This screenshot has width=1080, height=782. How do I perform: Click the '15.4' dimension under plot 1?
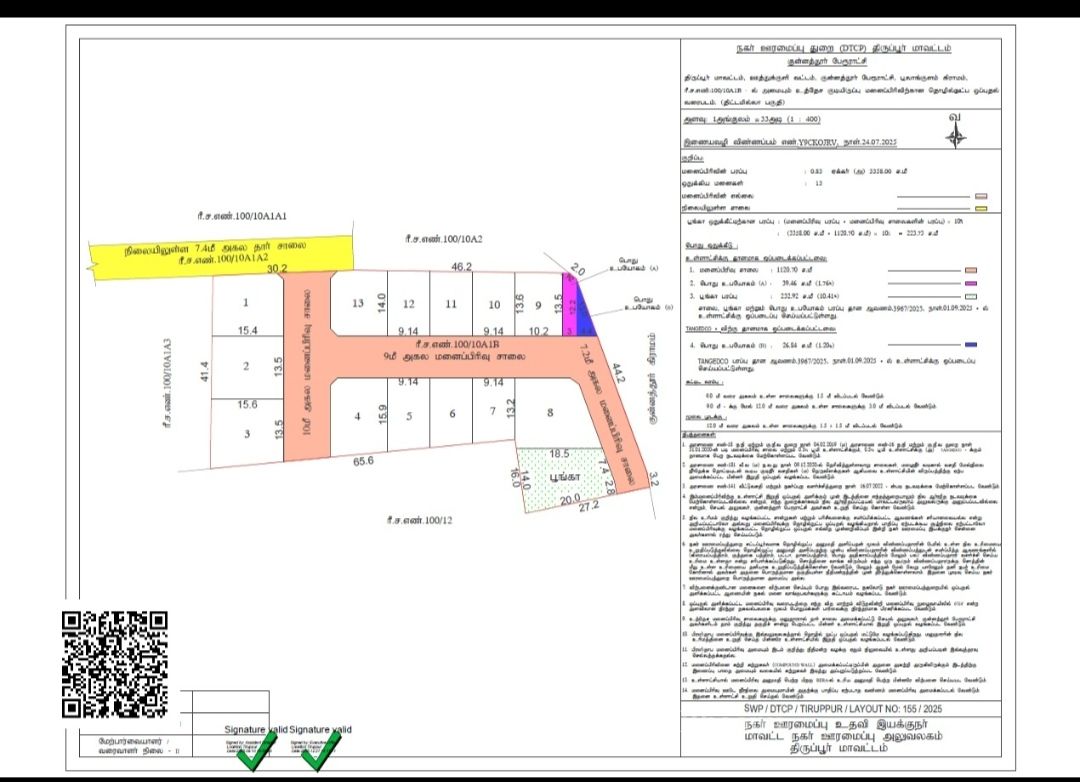(247, 331)
